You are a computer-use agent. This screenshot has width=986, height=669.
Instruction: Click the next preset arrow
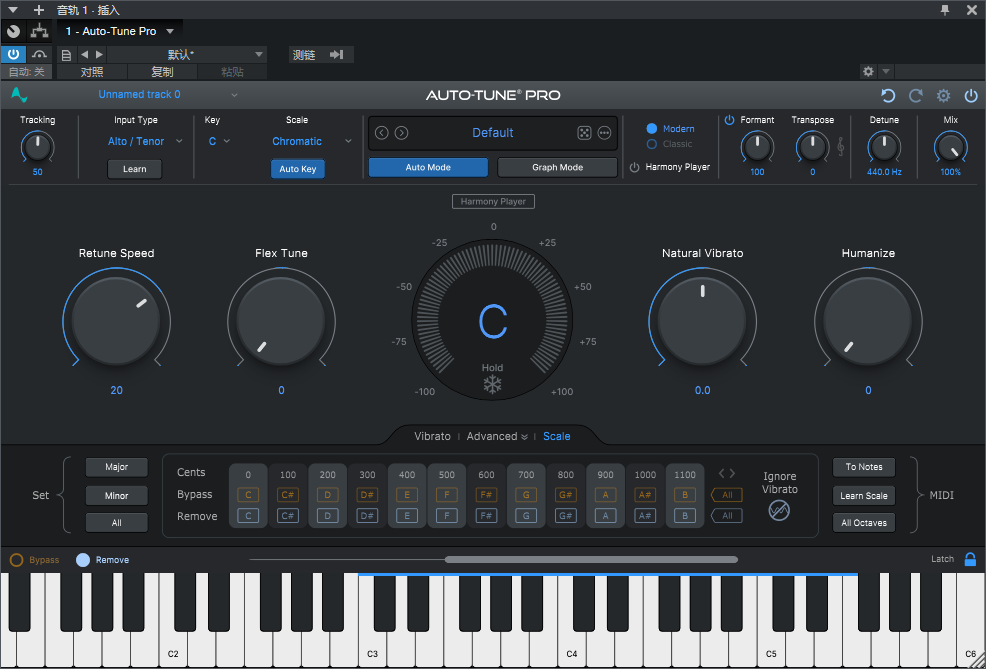click(x=402, y=133)
